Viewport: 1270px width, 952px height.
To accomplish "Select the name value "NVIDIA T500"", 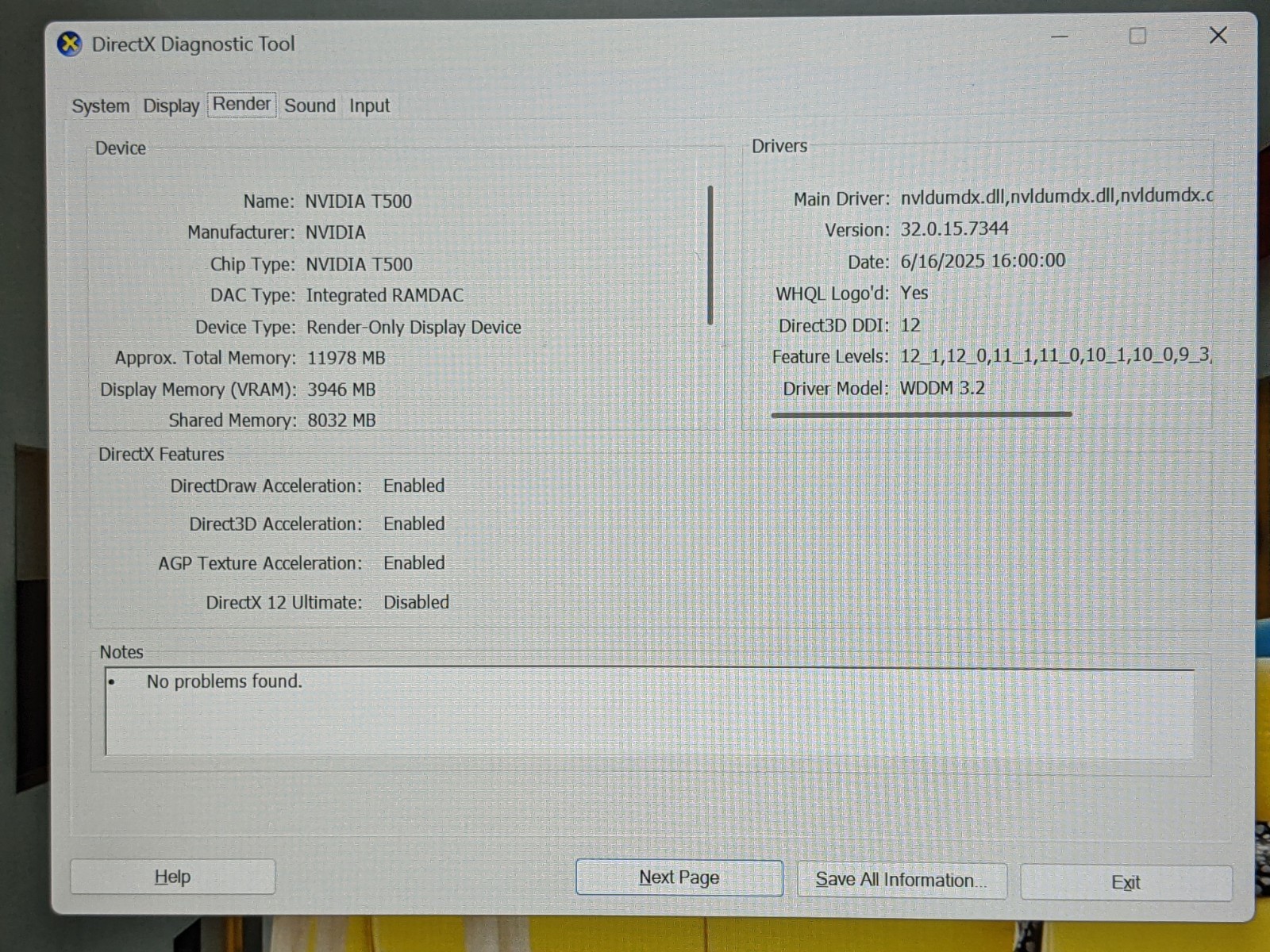I will click(x=359, y=202).
